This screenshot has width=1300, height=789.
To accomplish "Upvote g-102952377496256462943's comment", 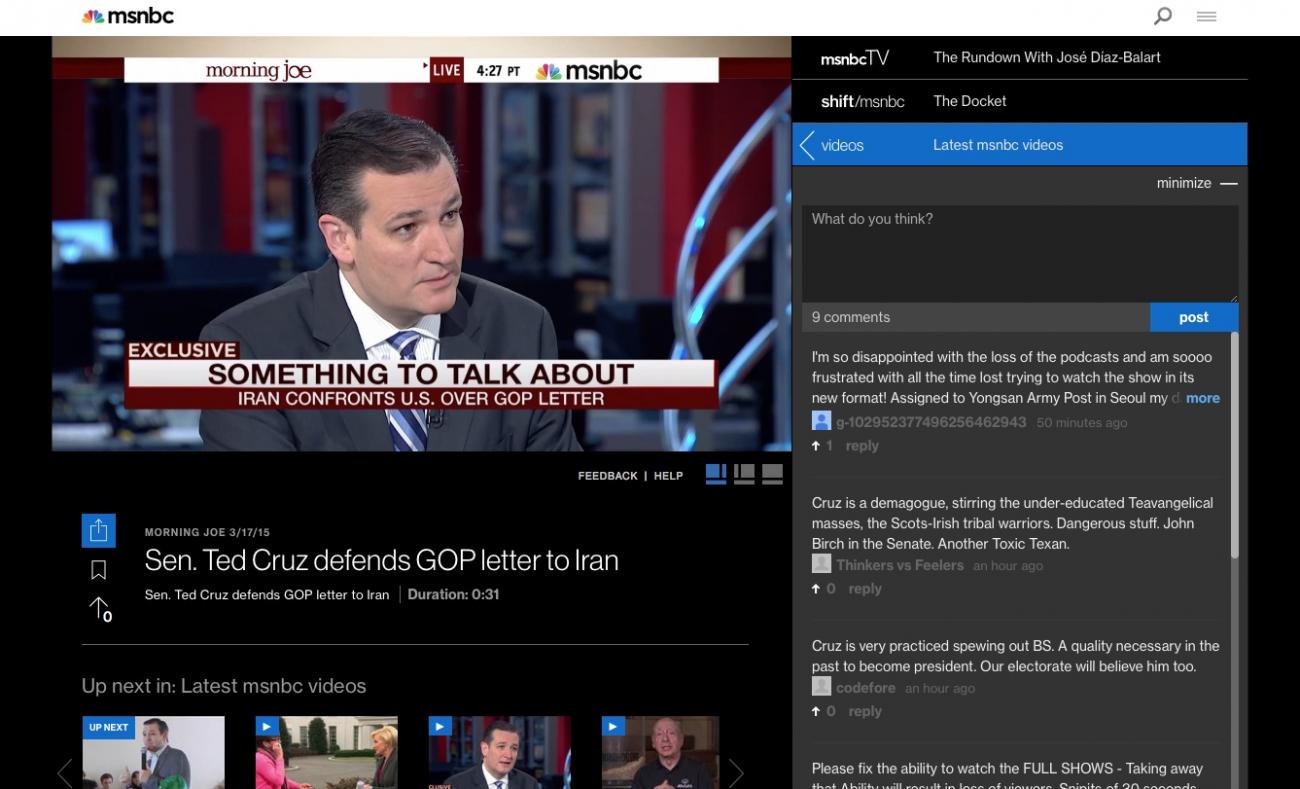I will point(816,446).
